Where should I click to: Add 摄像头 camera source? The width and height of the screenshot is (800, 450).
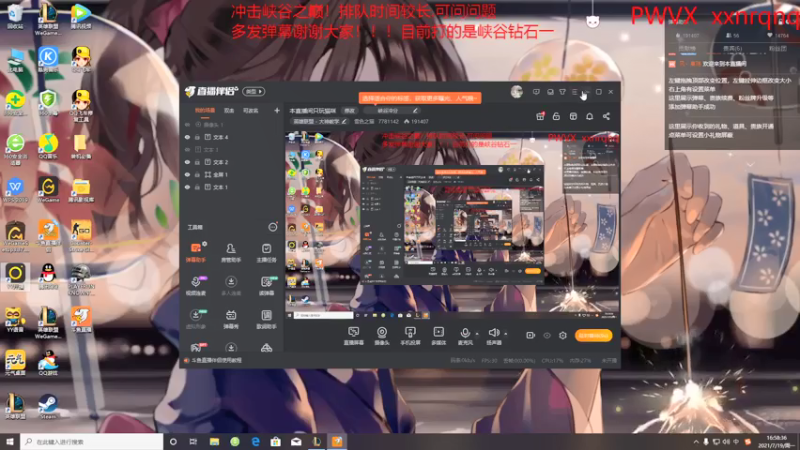pos(382,336)
